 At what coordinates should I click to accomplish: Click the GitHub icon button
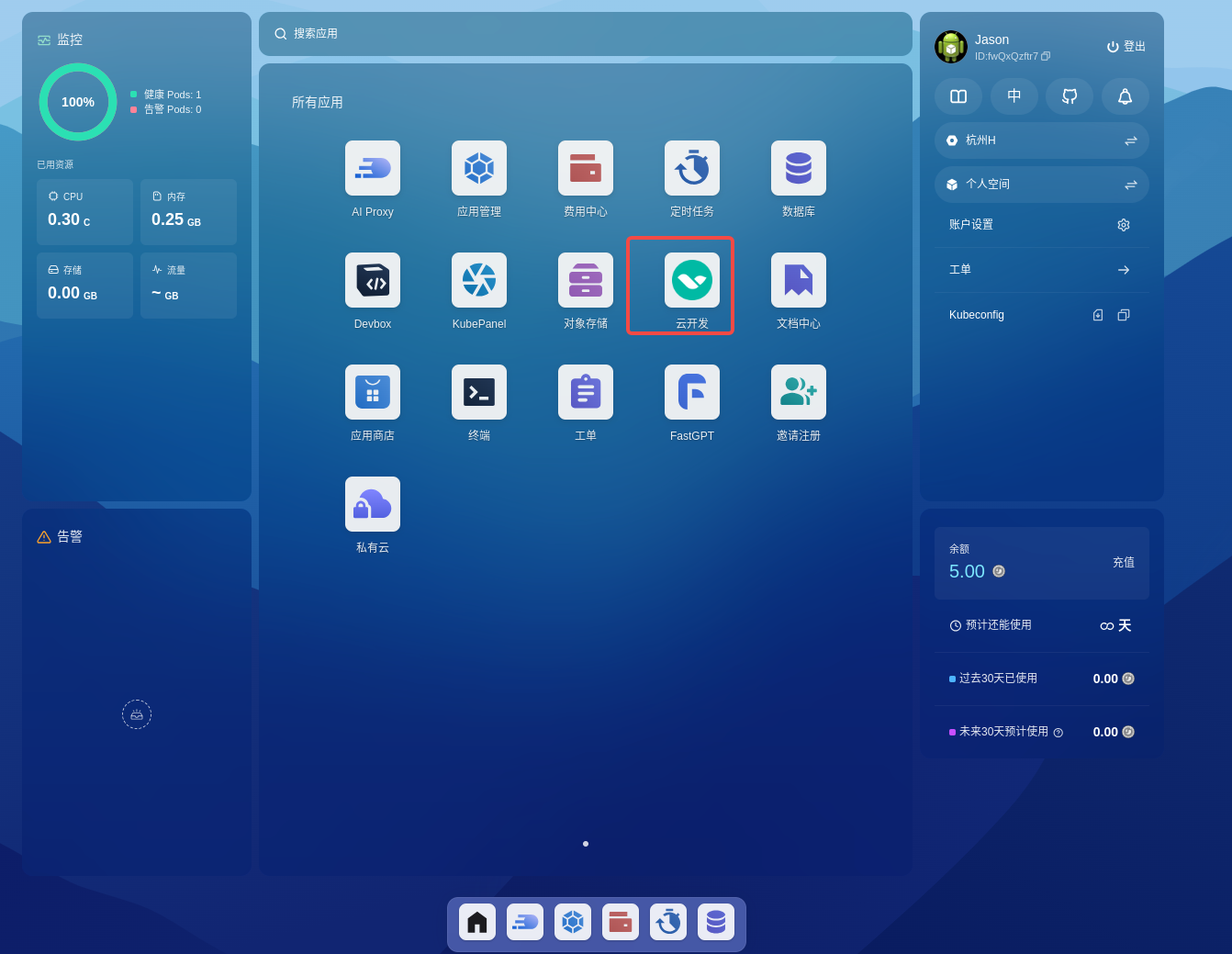pyautogui.click(x=1070, y=96)
